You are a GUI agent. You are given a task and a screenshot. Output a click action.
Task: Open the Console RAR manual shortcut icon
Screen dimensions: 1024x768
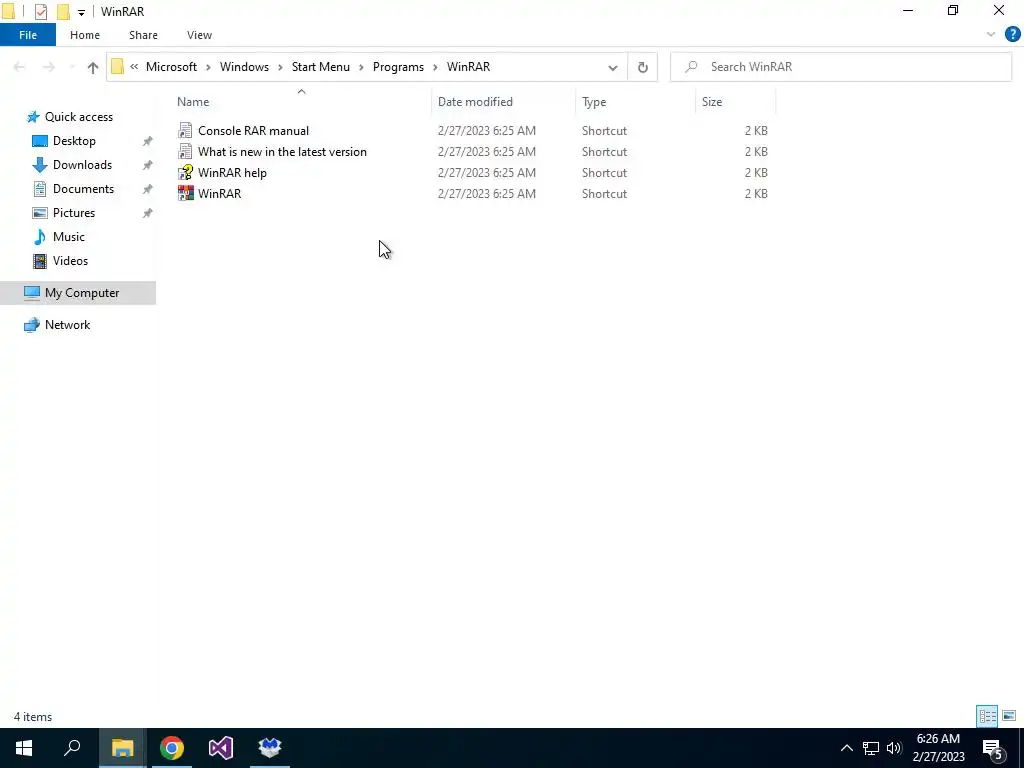(x=185, y=131)
